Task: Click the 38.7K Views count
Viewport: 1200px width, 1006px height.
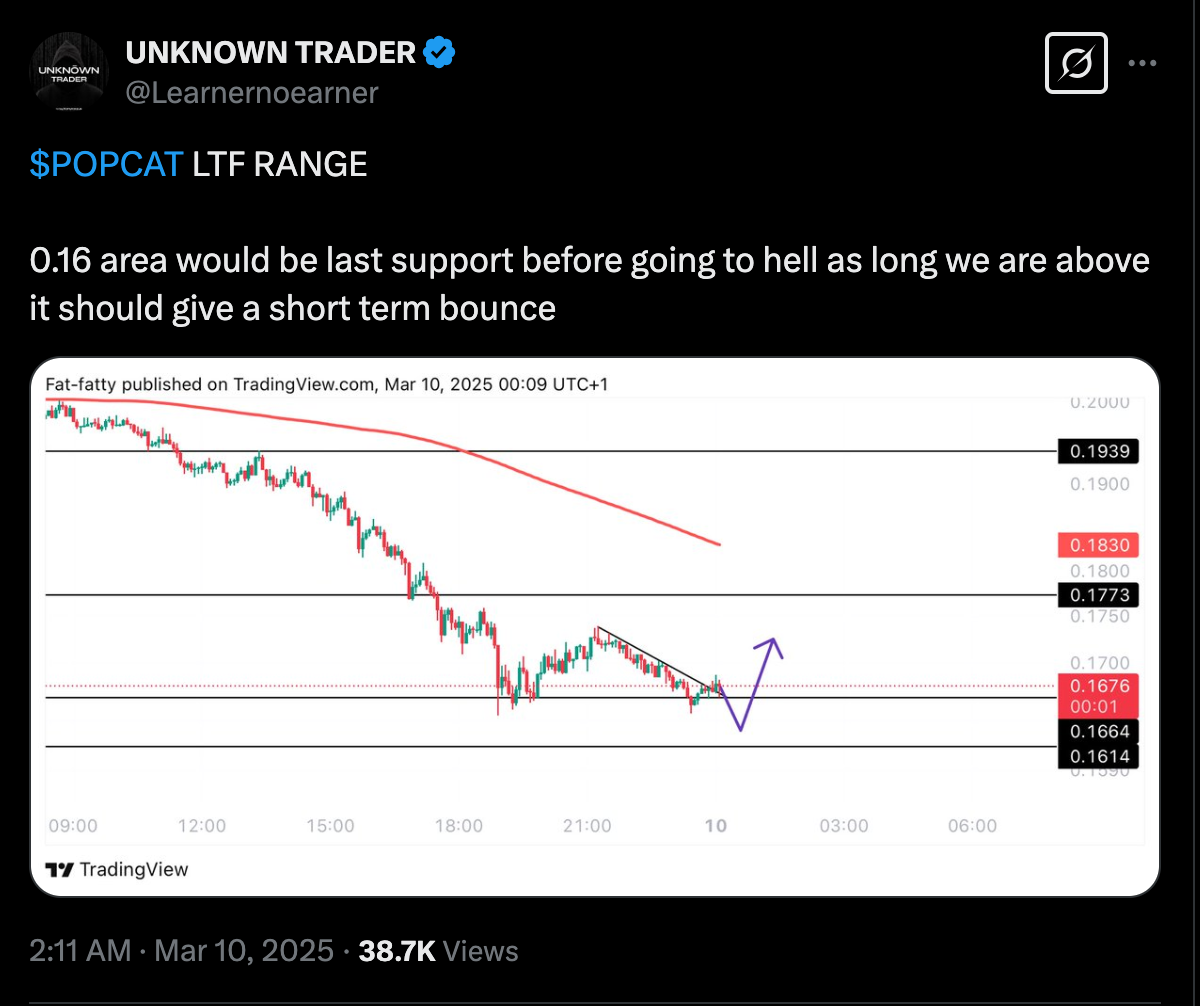Action: coord(438,950)
